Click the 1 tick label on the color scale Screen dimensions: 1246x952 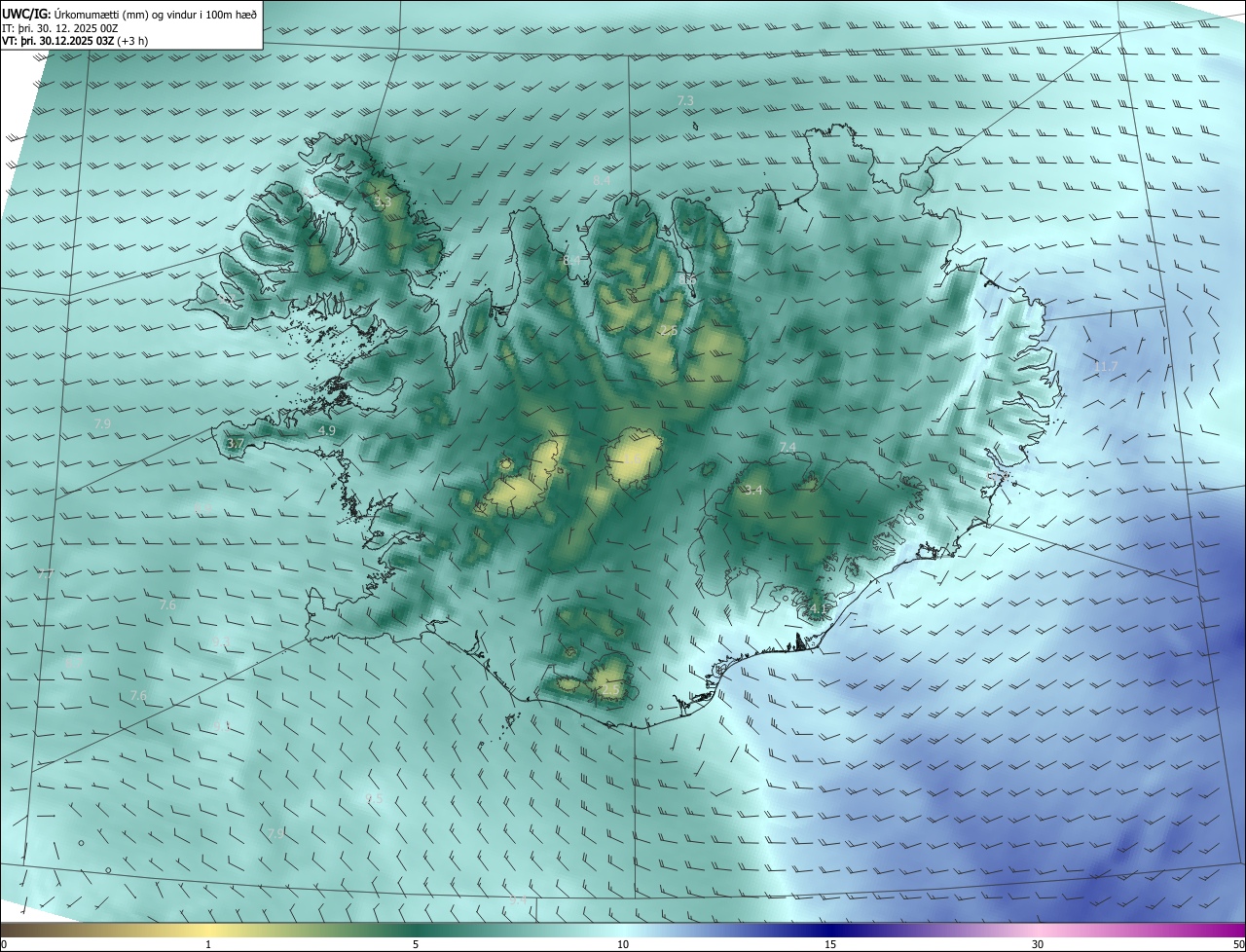(x=208, y=944)
